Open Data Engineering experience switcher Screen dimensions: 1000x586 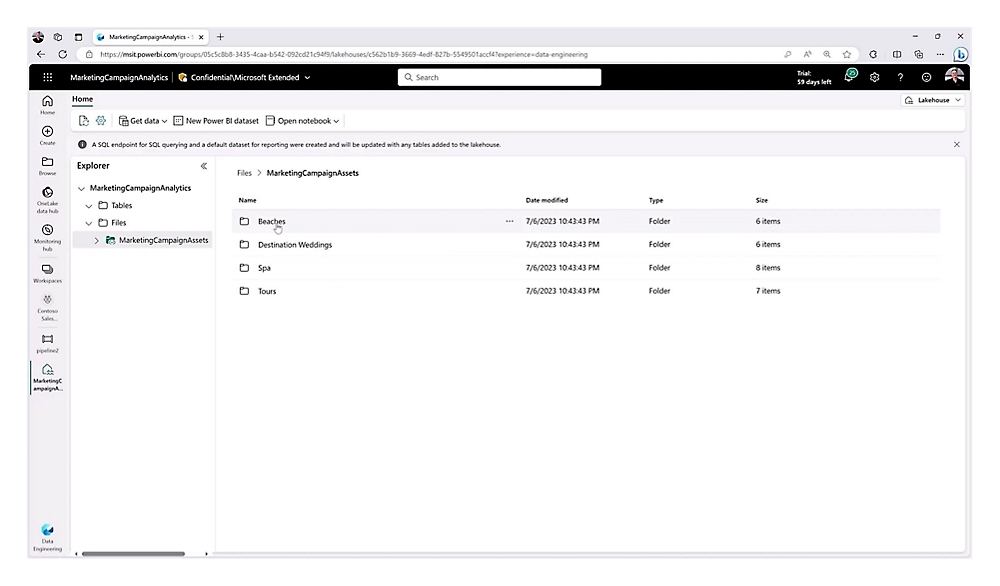click(x=47, y=538)
